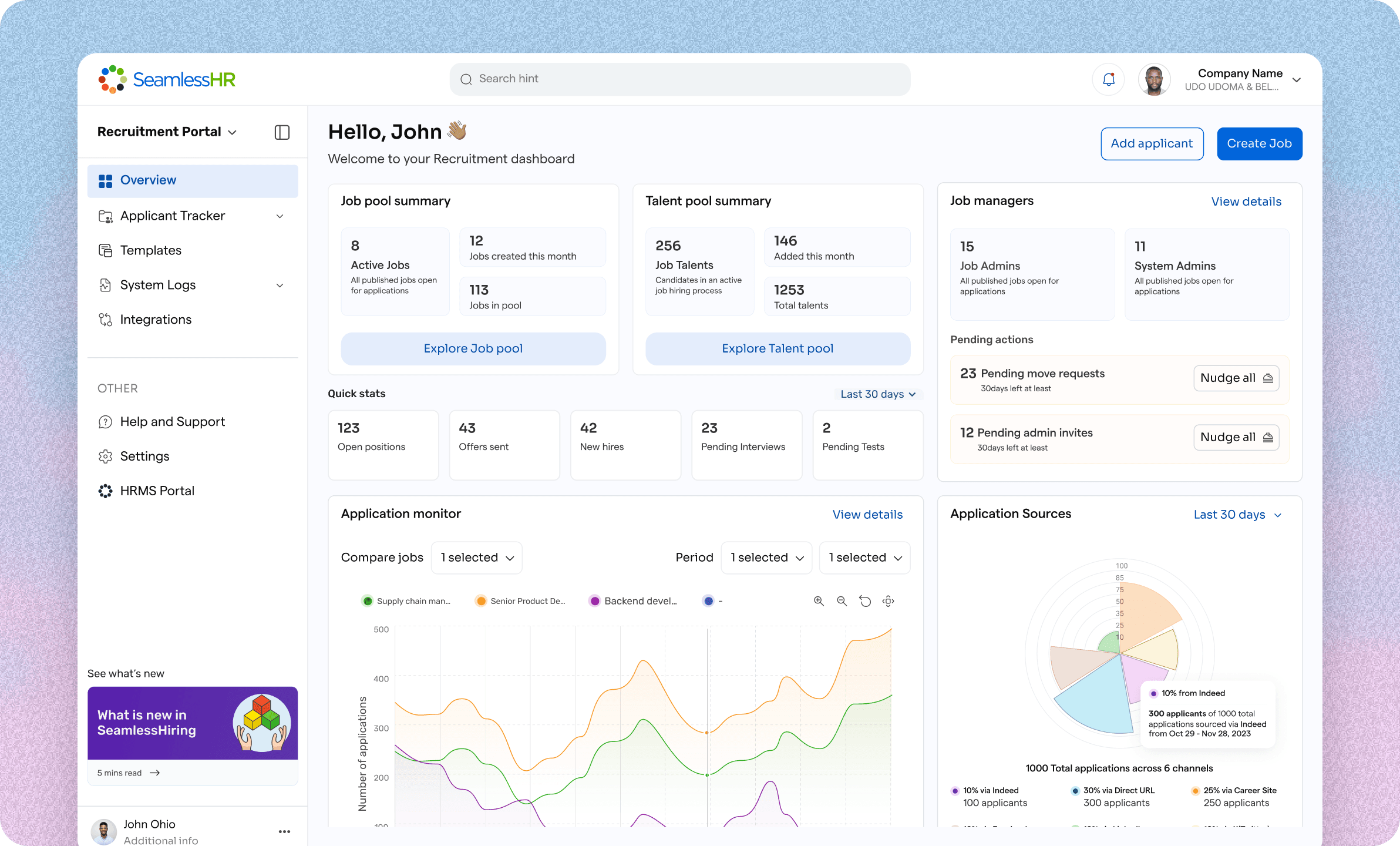Open Application Sources Last 30 days dropdown
Image resolution: width=1400 pixels, height=846 pixels.
coord(1237,515)
